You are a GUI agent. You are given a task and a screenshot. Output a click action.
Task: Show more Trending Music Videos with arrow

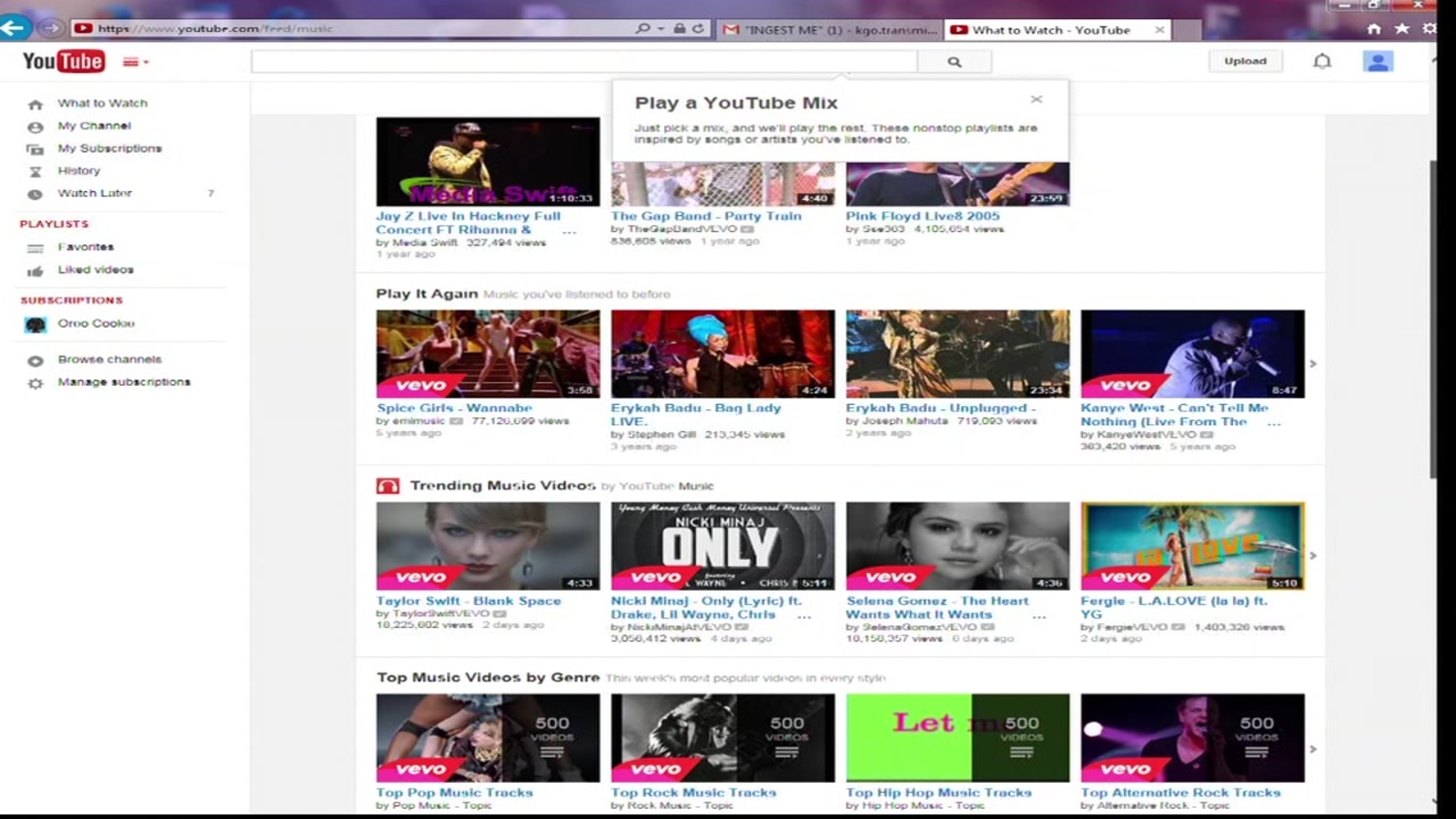1312,555
